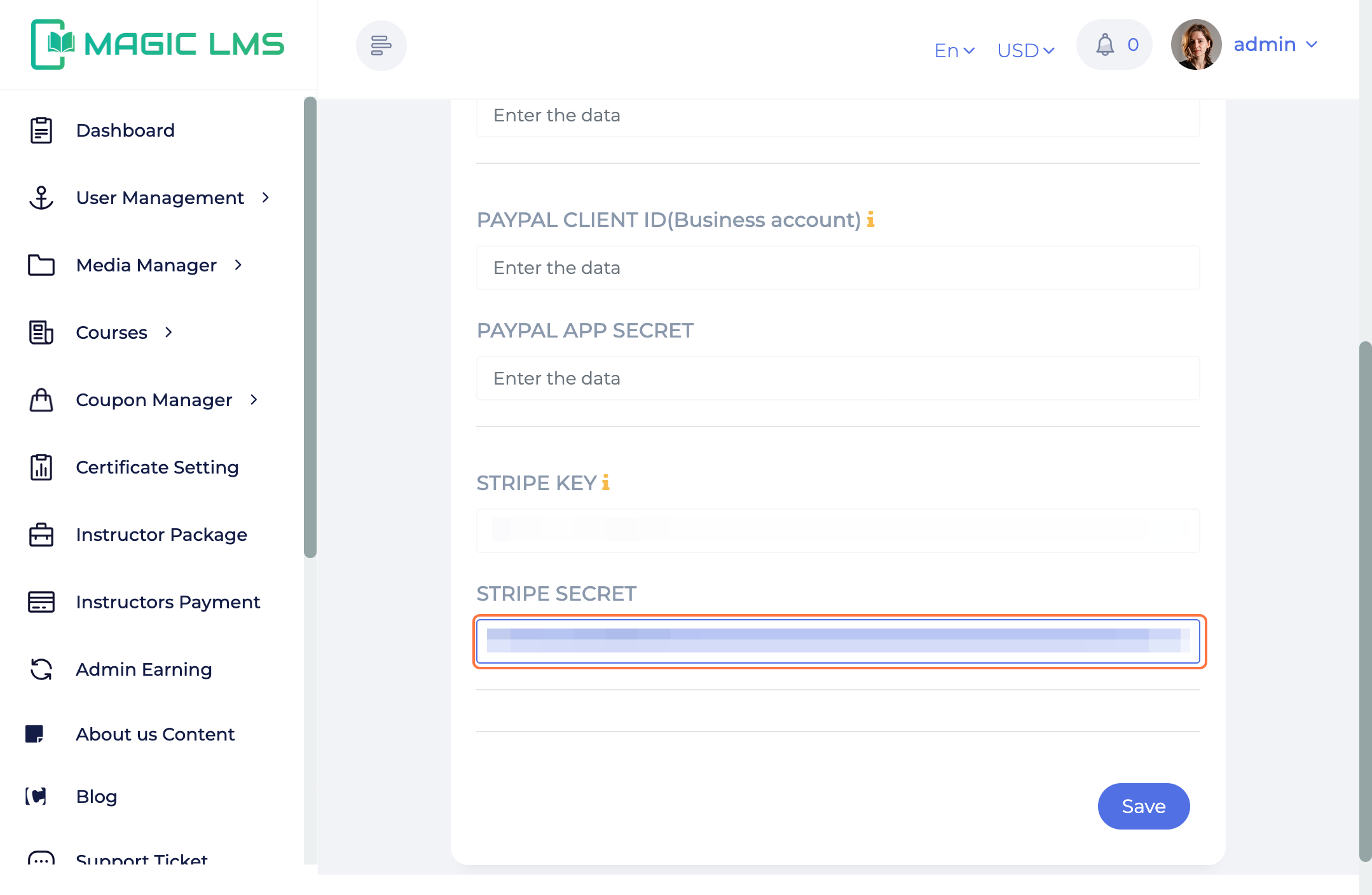The width and height of the screenshot is (1372, 895).
Task: Expand the User Management chevron
Action: point(266,198)
